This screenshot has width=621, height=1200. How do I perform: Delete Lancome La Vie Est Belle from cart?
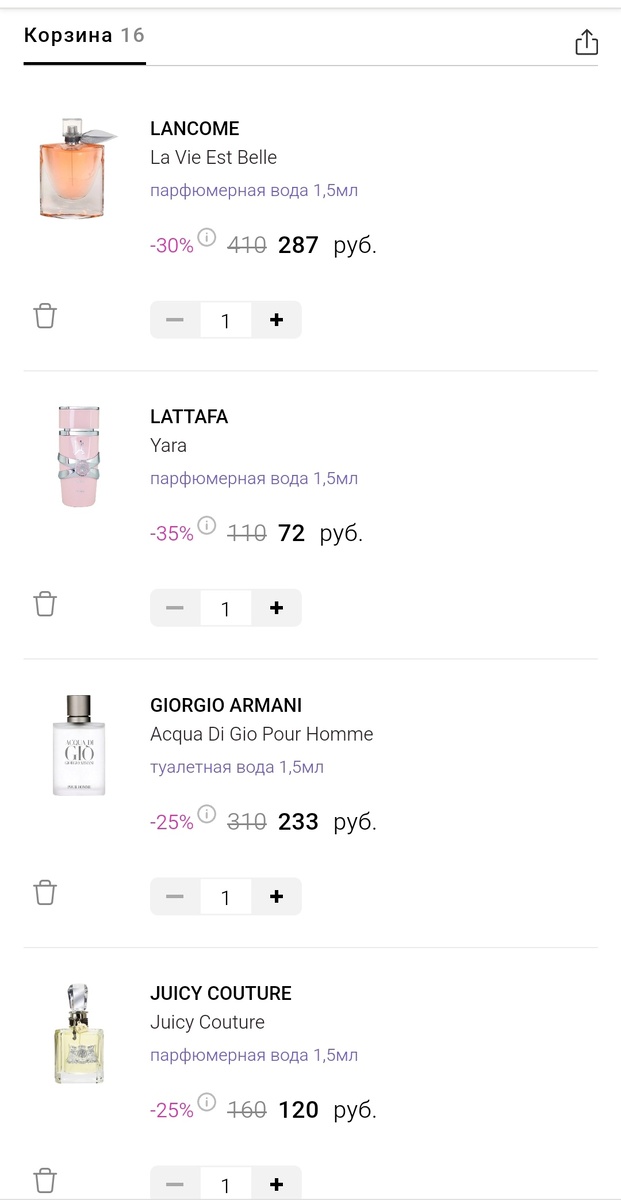[x=45, y=316]
